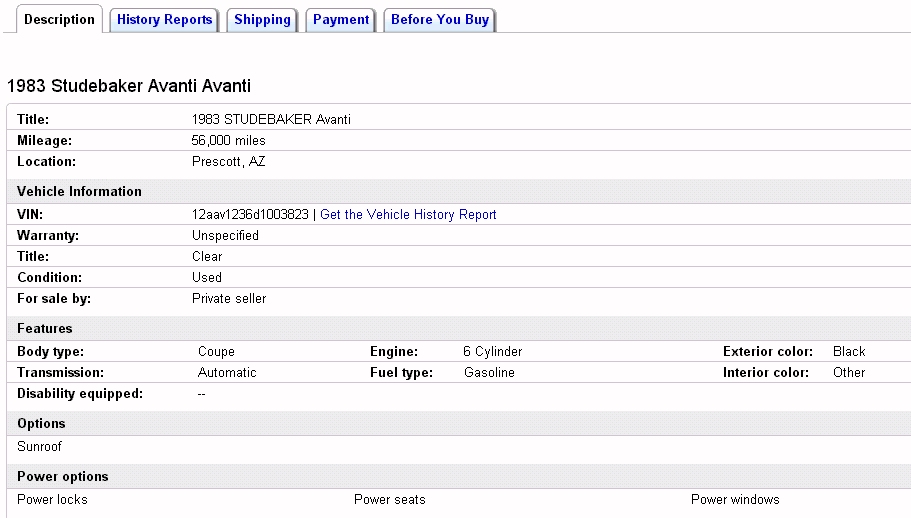Click the Private seller value

pyautogui.click(x=229, y=299)
